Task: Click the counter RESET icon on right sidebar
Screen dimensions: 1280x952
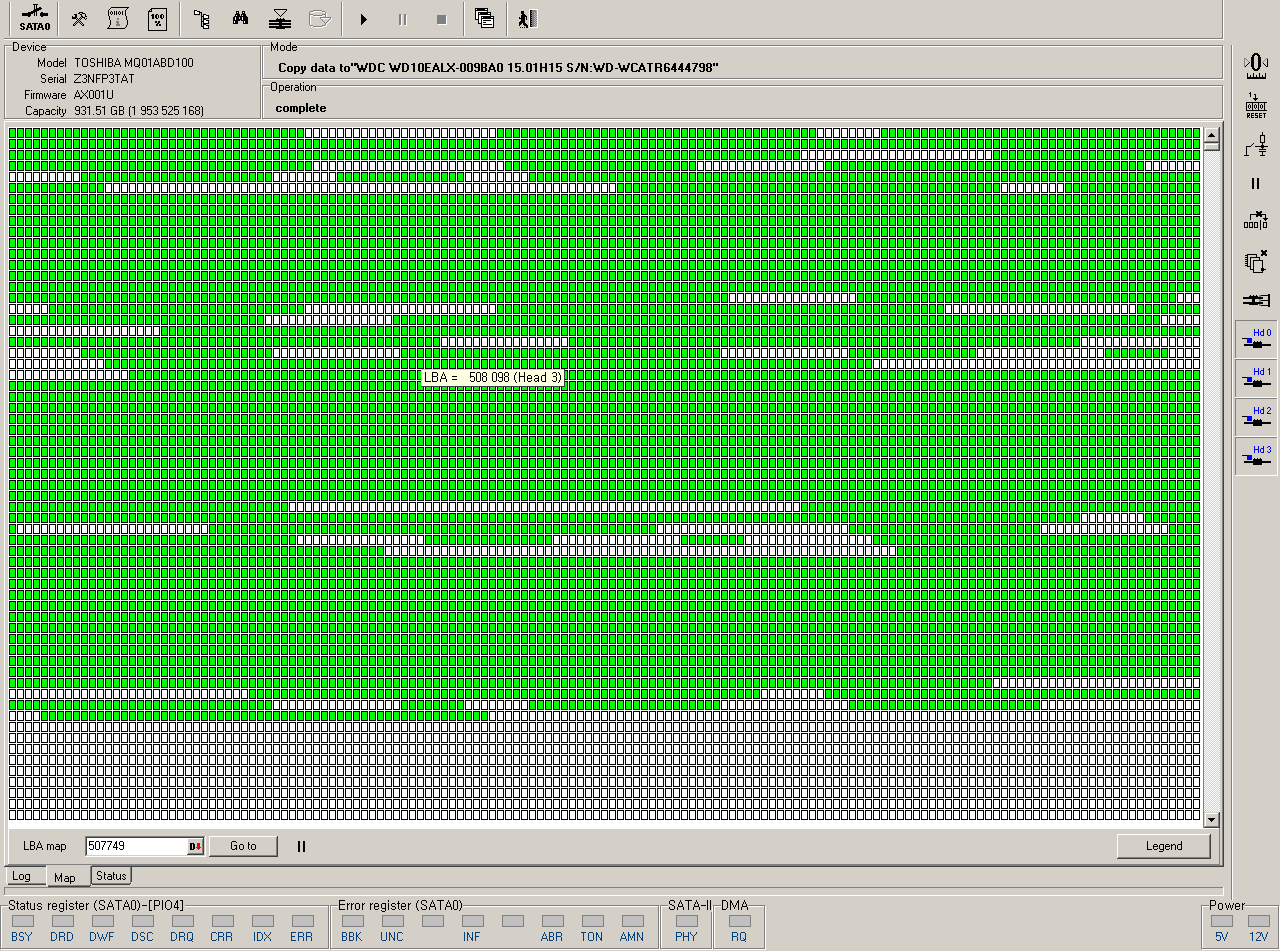Action: [x=1256, y=105]
